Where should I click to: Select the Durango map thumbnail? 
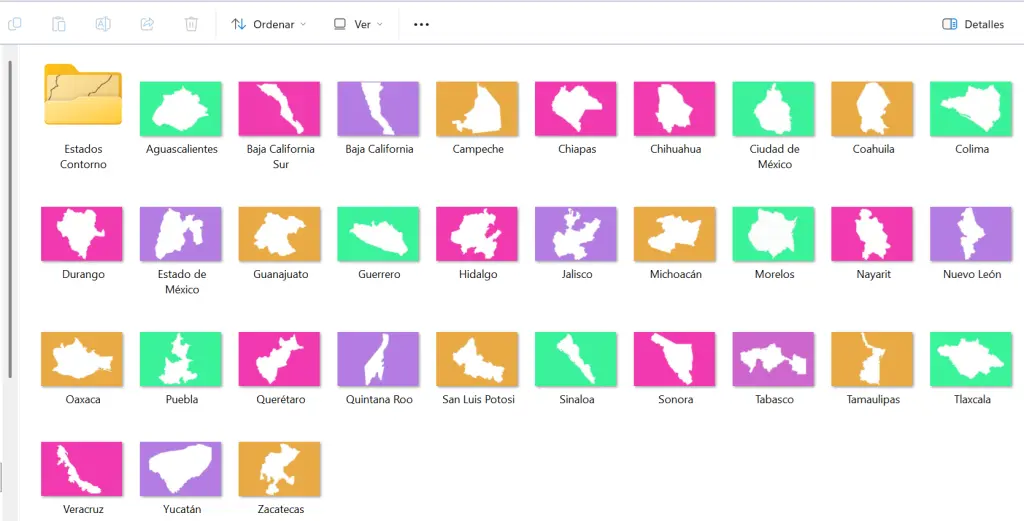(x=82, y=234)
